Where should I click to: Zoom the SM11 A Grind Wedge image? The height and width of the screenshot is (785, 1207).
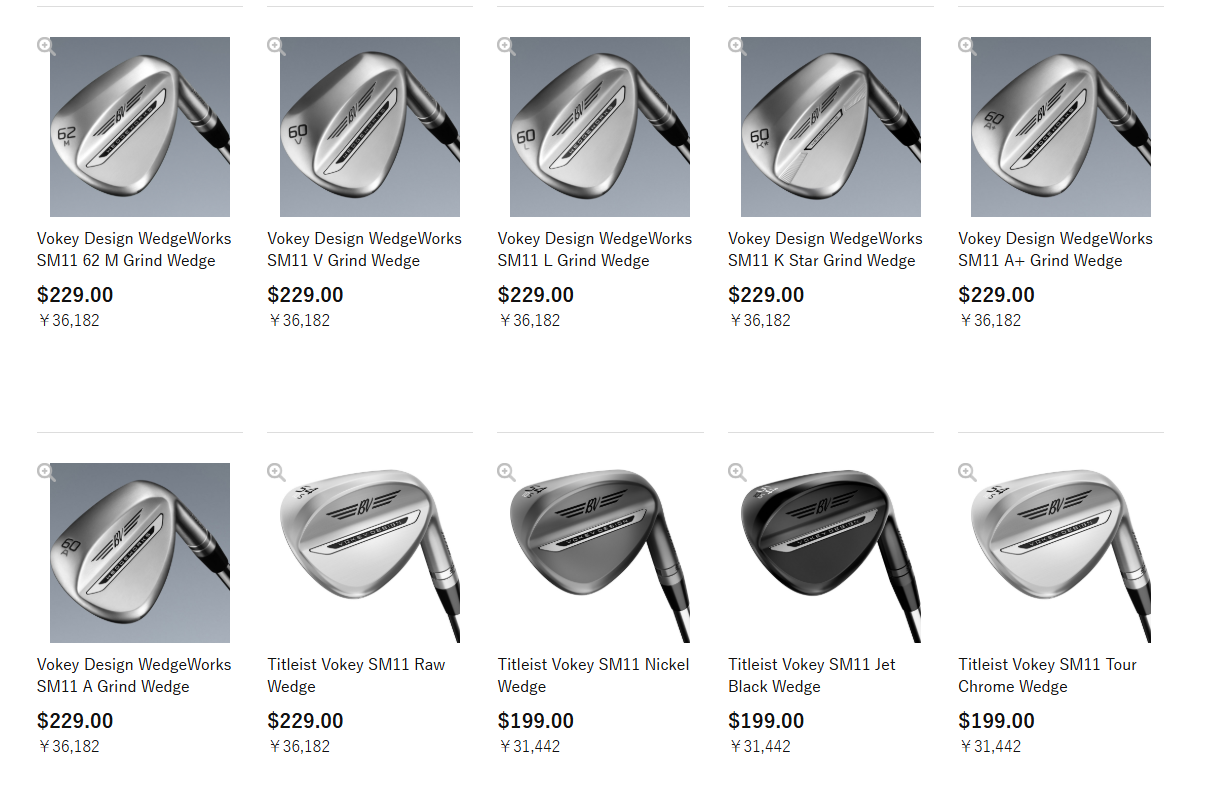coord(46,472)
